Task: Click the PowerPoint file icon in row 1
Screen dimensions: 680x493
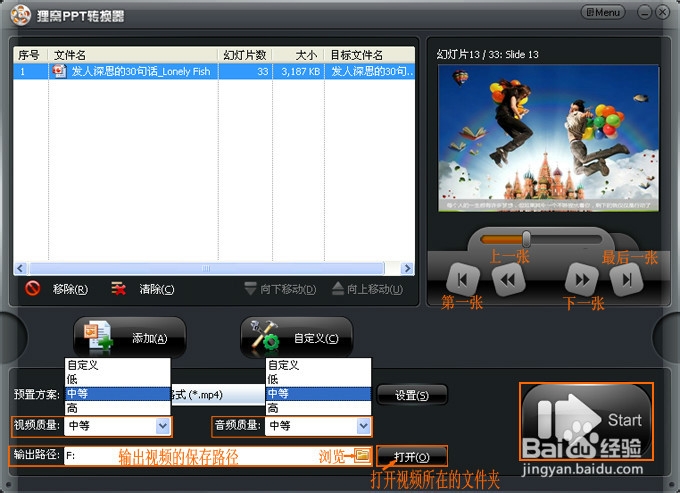Action: click(59, 71)
